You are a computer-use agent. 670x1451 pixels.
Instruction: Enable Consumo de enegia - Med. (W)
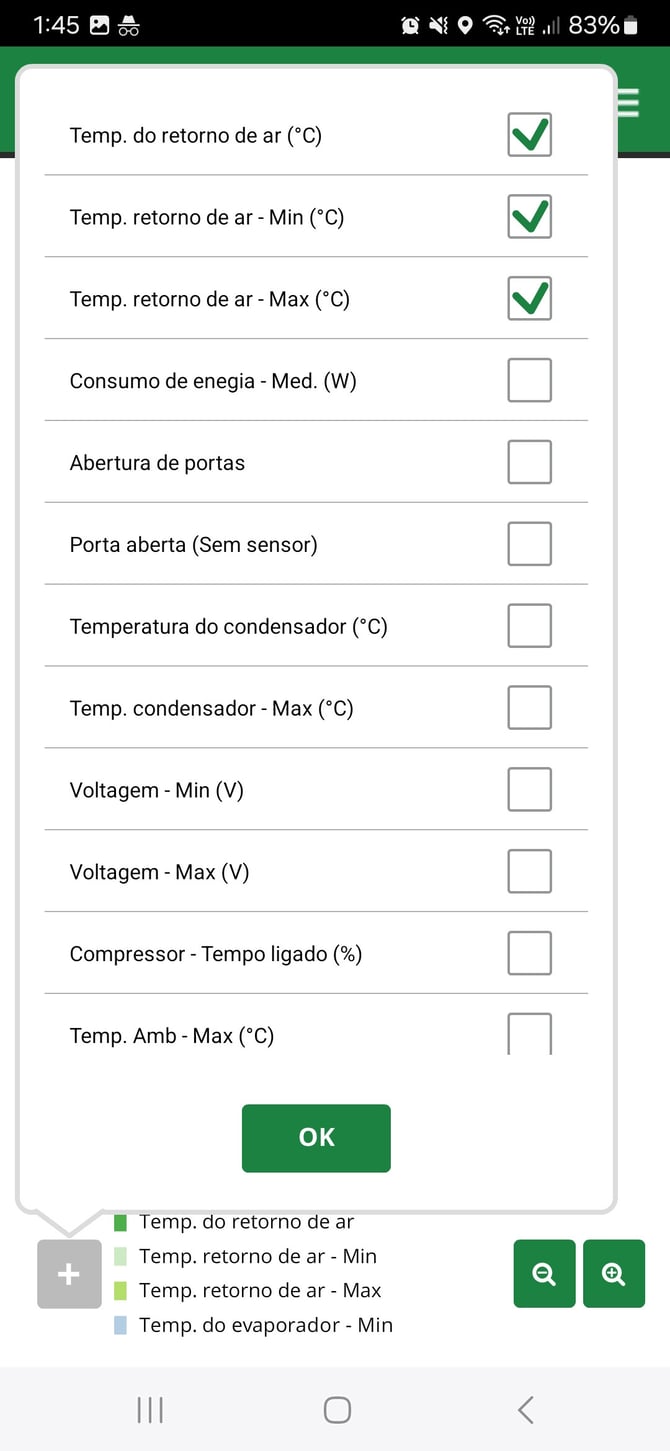pos(529,380)
